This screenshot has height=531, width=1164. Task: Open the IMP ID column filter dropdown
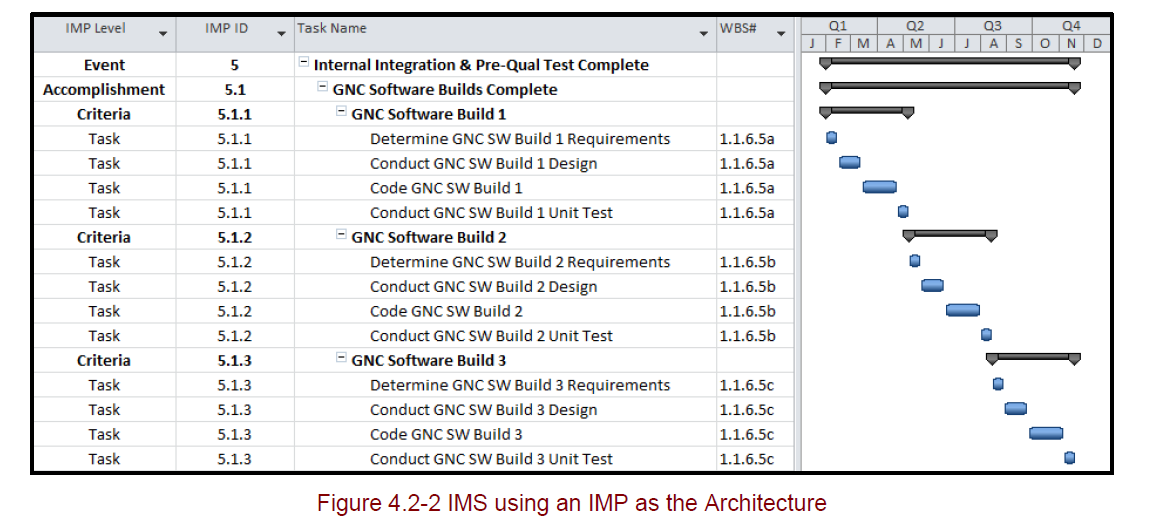pos(281,33)
